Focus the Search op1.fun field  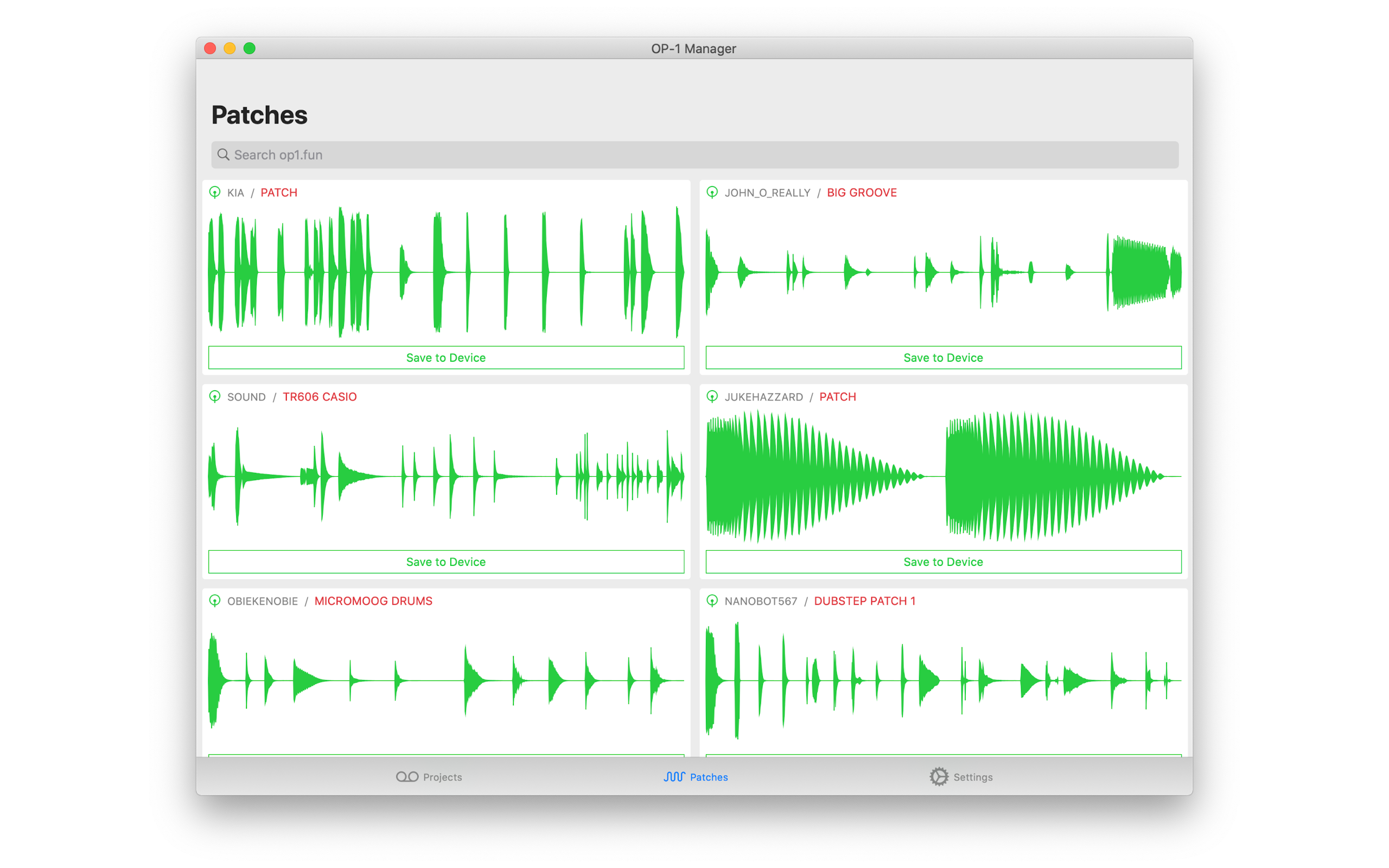tap(694, 155)
